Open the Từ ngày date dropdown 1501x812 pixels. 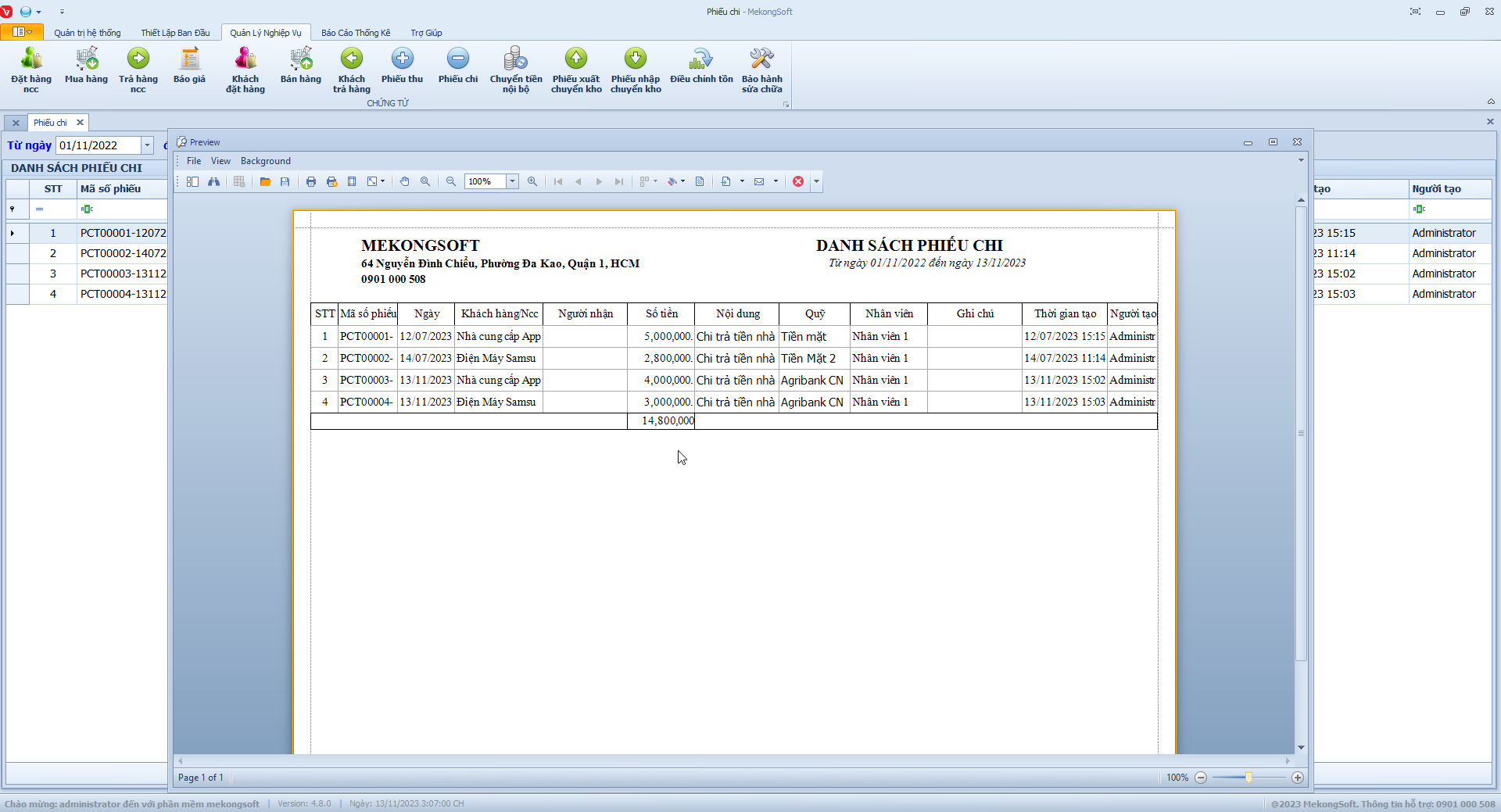point(147,145)
